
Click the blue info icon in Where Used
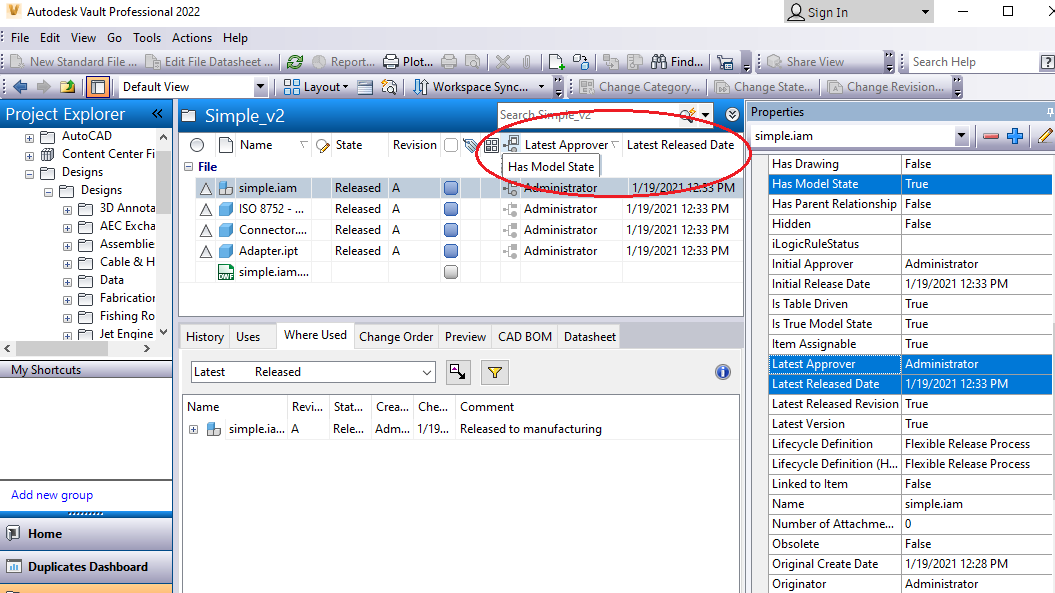[x=723, y=372]
